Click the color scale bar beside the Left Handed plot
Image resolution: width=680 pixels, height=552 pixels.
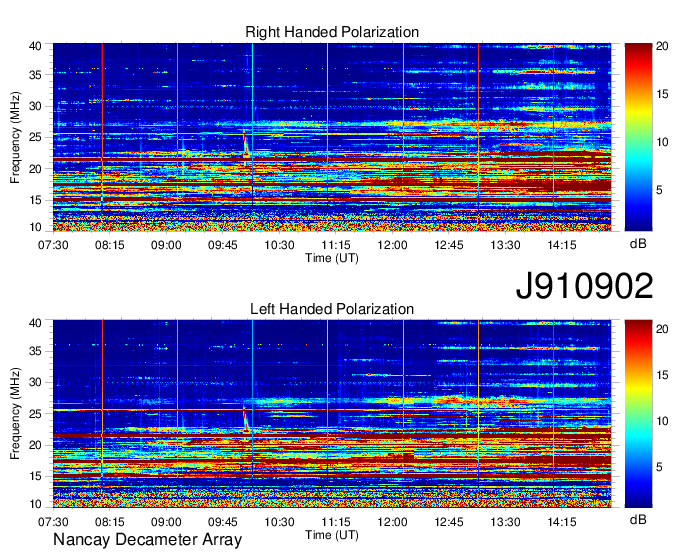638,414
